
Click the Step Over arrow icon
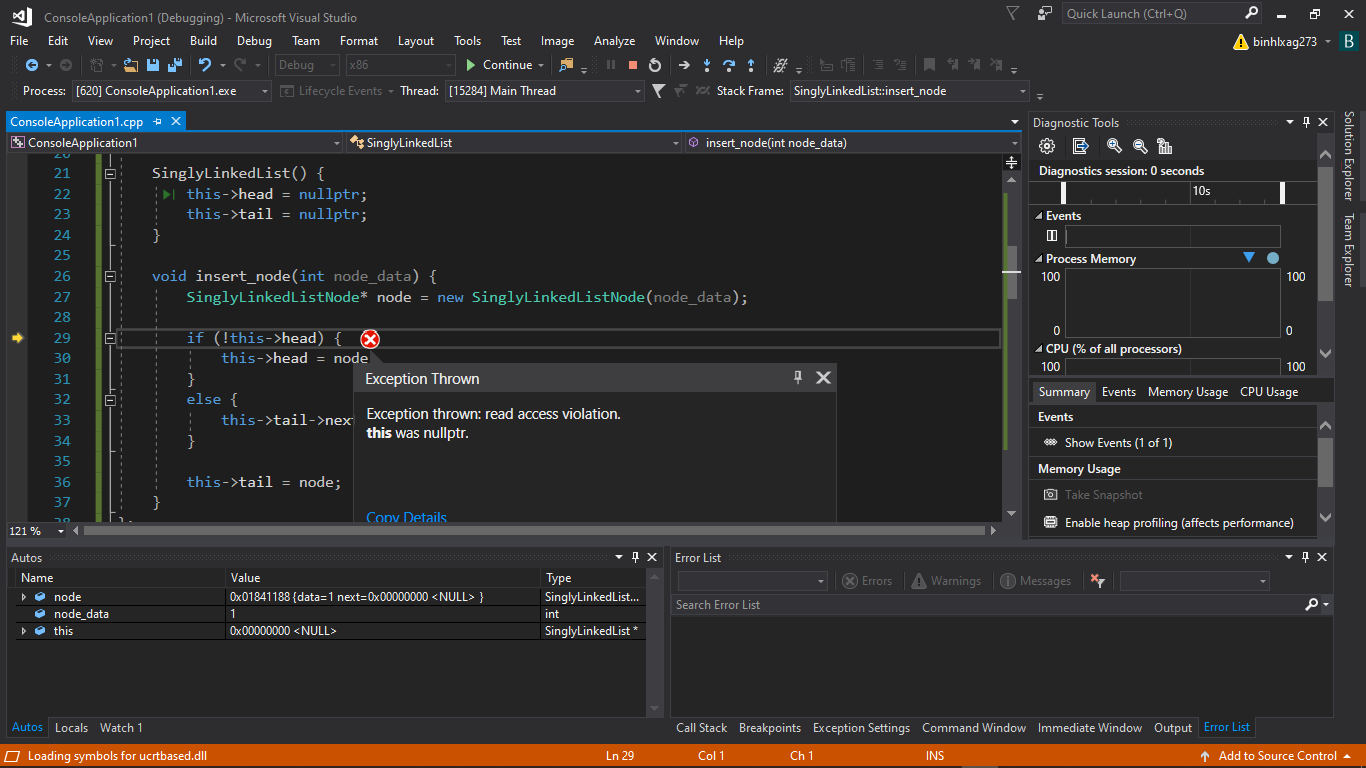pos(729,65)
